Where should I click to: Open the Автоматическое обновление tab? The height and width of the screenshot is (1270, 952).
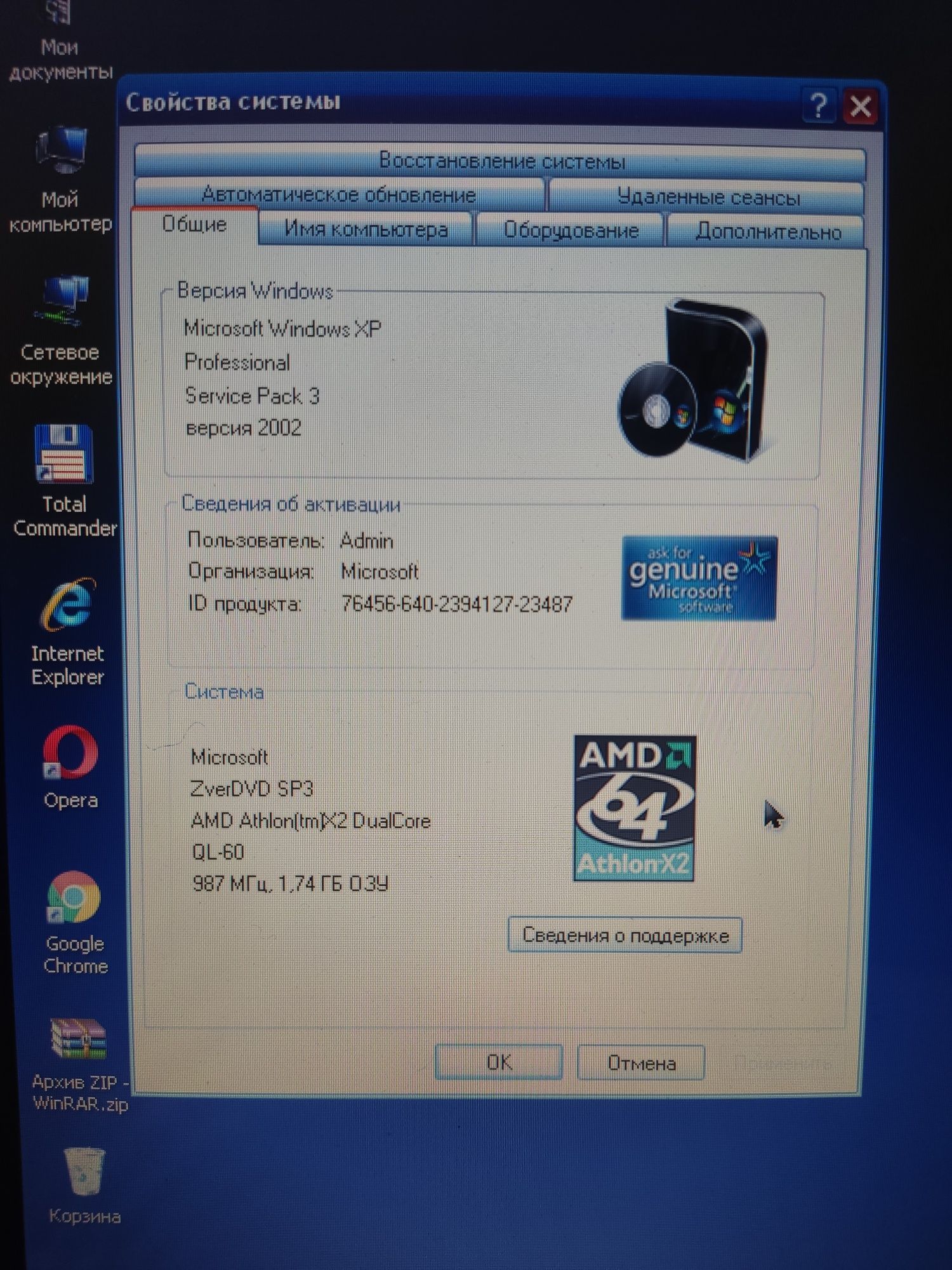(x=339, y=194)
